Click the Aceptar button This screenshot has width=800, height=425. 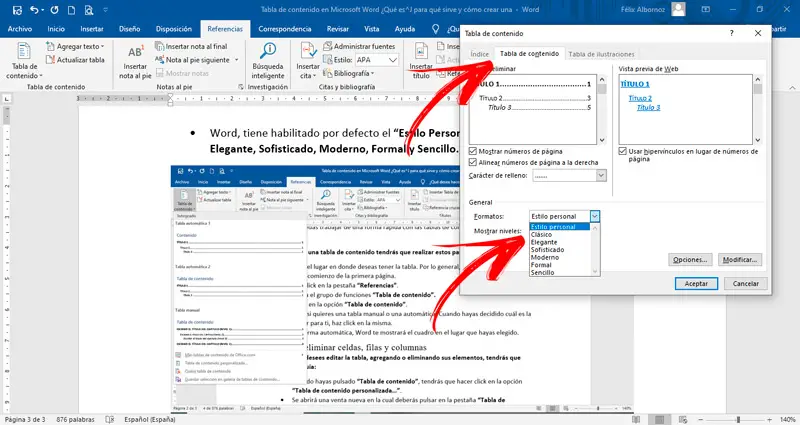click(696, 284)
